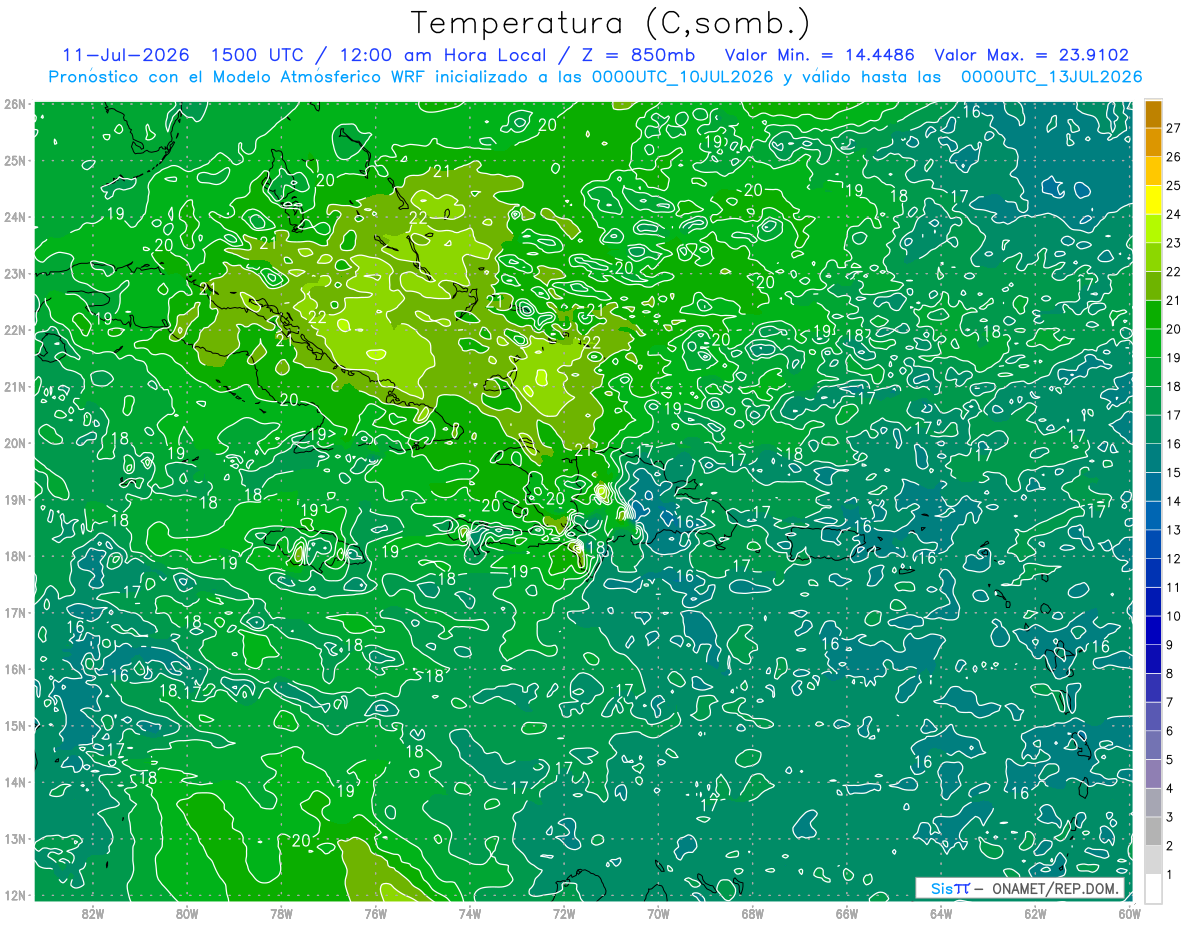
Task: Click the "16N" latitude axis label
Action: pyautogui.click(x=15, y=669)
